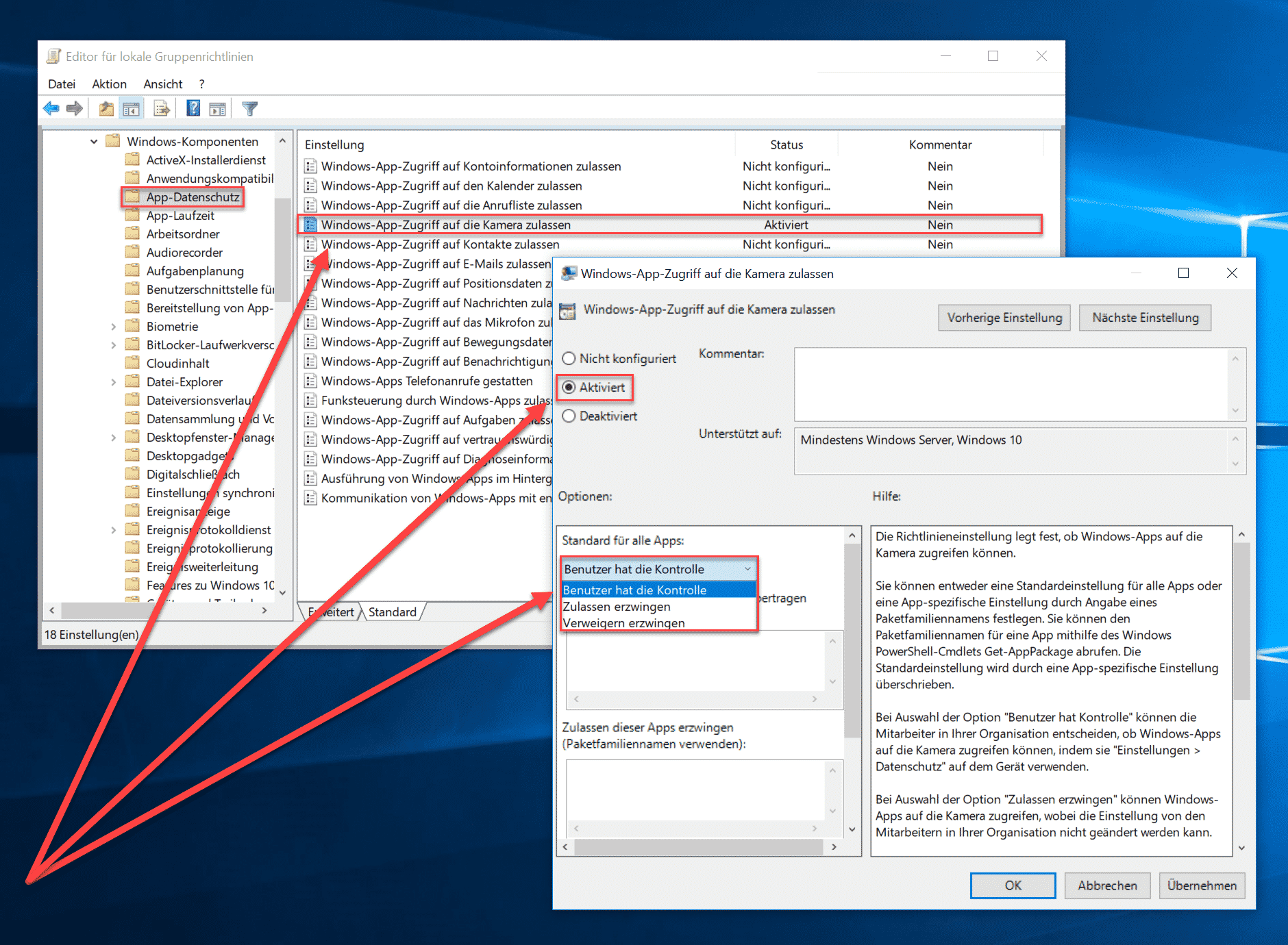Select the Deaktiviert radio button
The width and height of the screenshot is (1288, 945).
[x=569, y=416]
